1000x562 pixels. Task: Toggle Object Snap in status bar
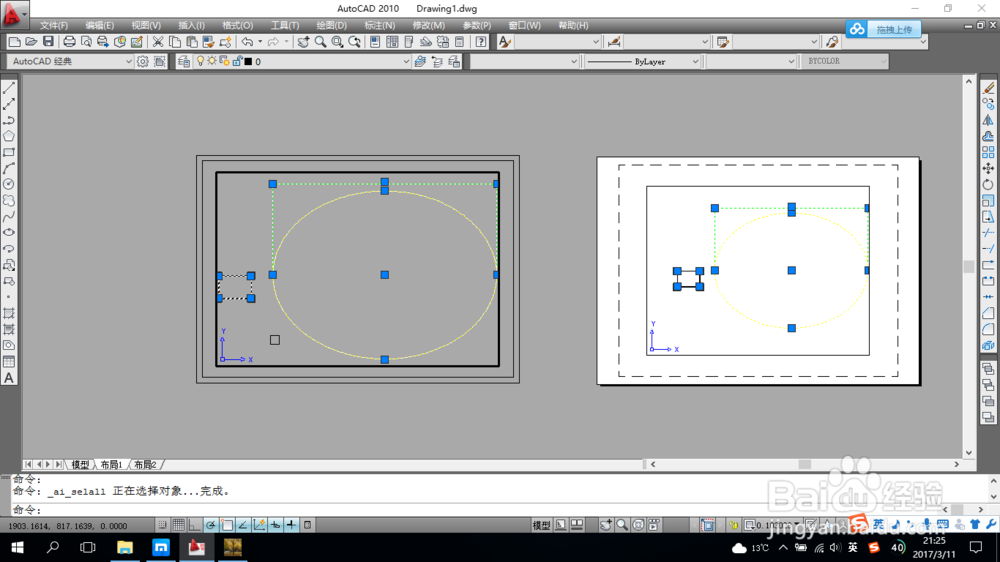pos(227,525)
